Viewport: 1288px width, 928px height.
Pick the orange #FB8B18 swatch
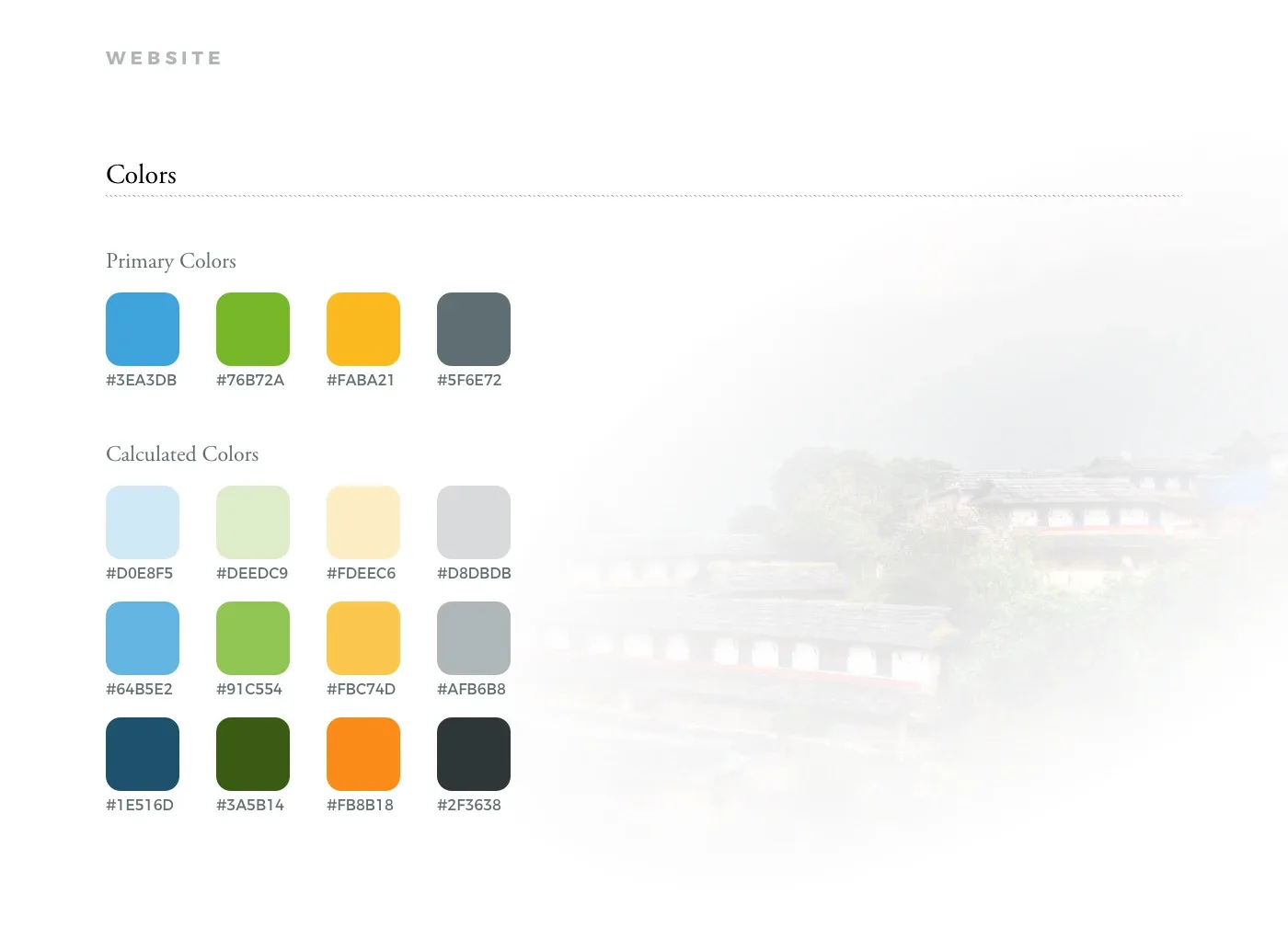pos(363,754)
